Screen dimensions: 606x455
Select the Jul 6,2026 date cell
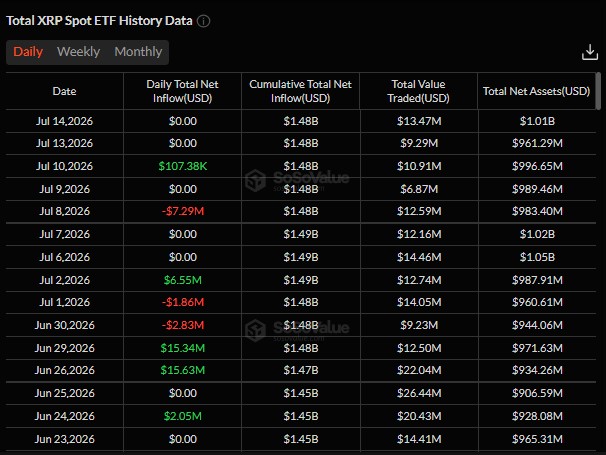point(64,257)
